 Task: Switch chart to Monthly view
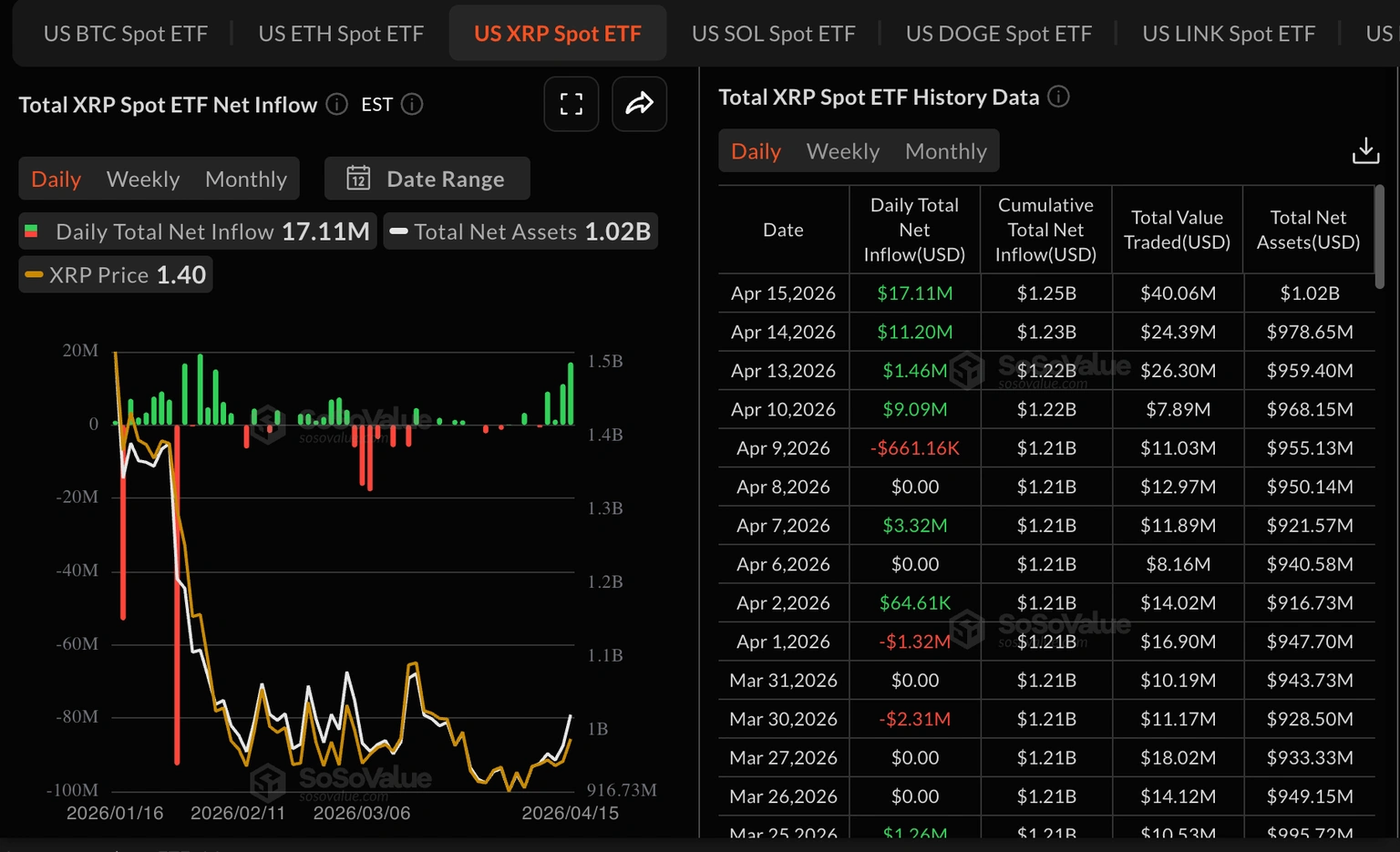(246, 179)
